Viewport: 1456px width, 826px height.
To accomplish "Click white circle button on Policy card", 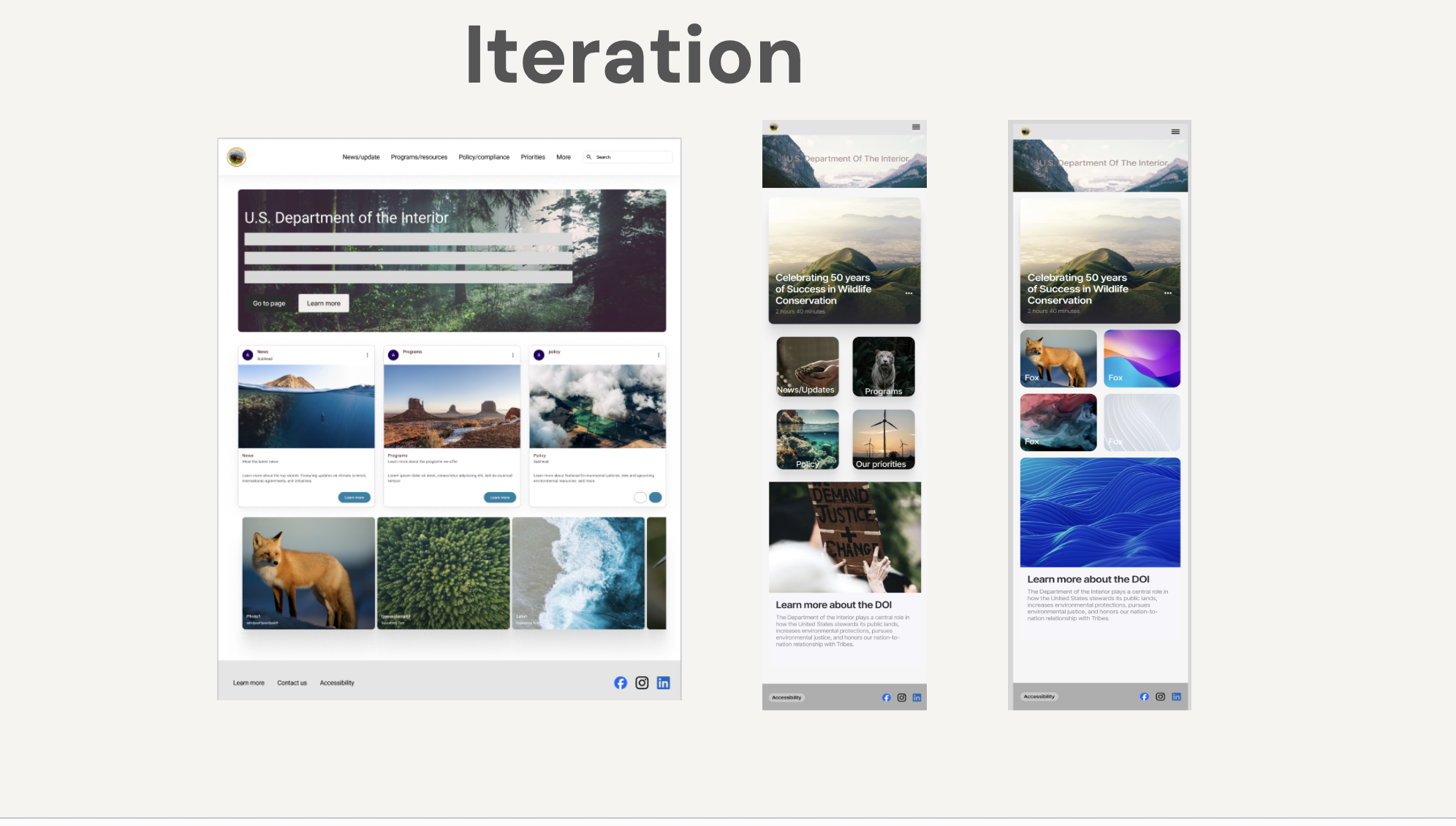I will point(640,498).
